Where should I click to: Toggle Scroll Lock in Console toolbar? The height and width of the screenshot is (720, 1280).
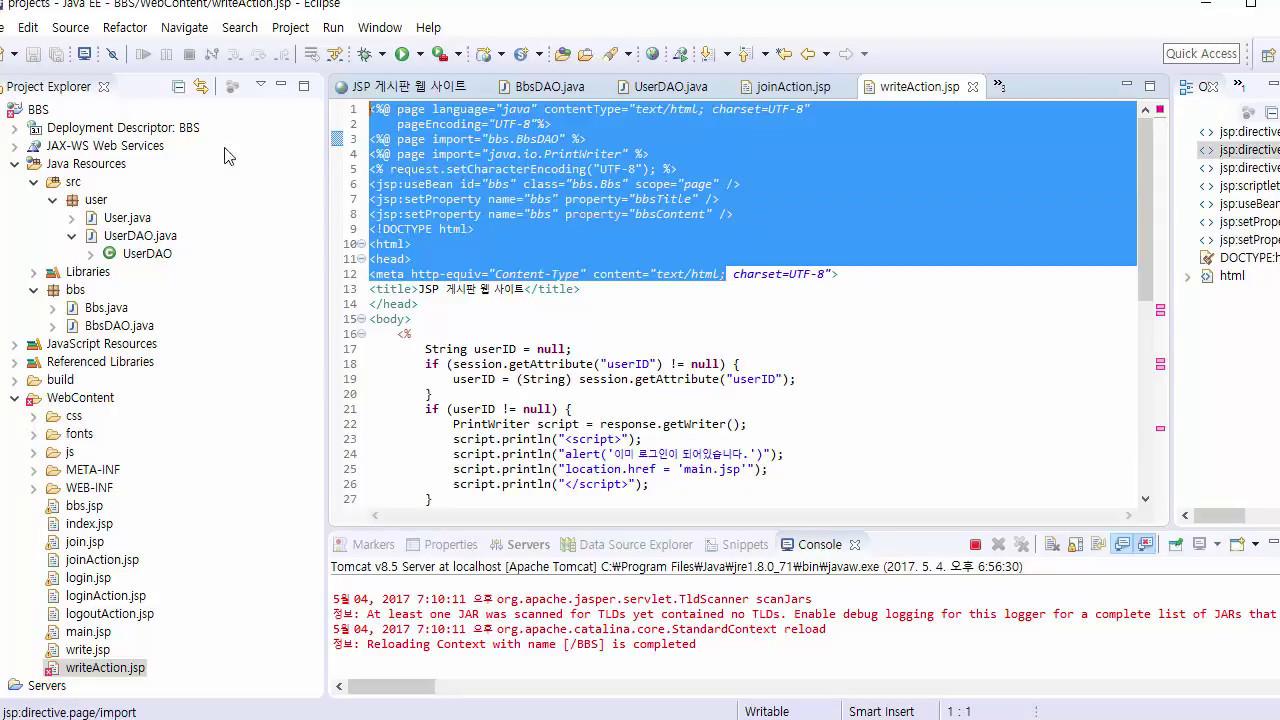click(1075, 545)
